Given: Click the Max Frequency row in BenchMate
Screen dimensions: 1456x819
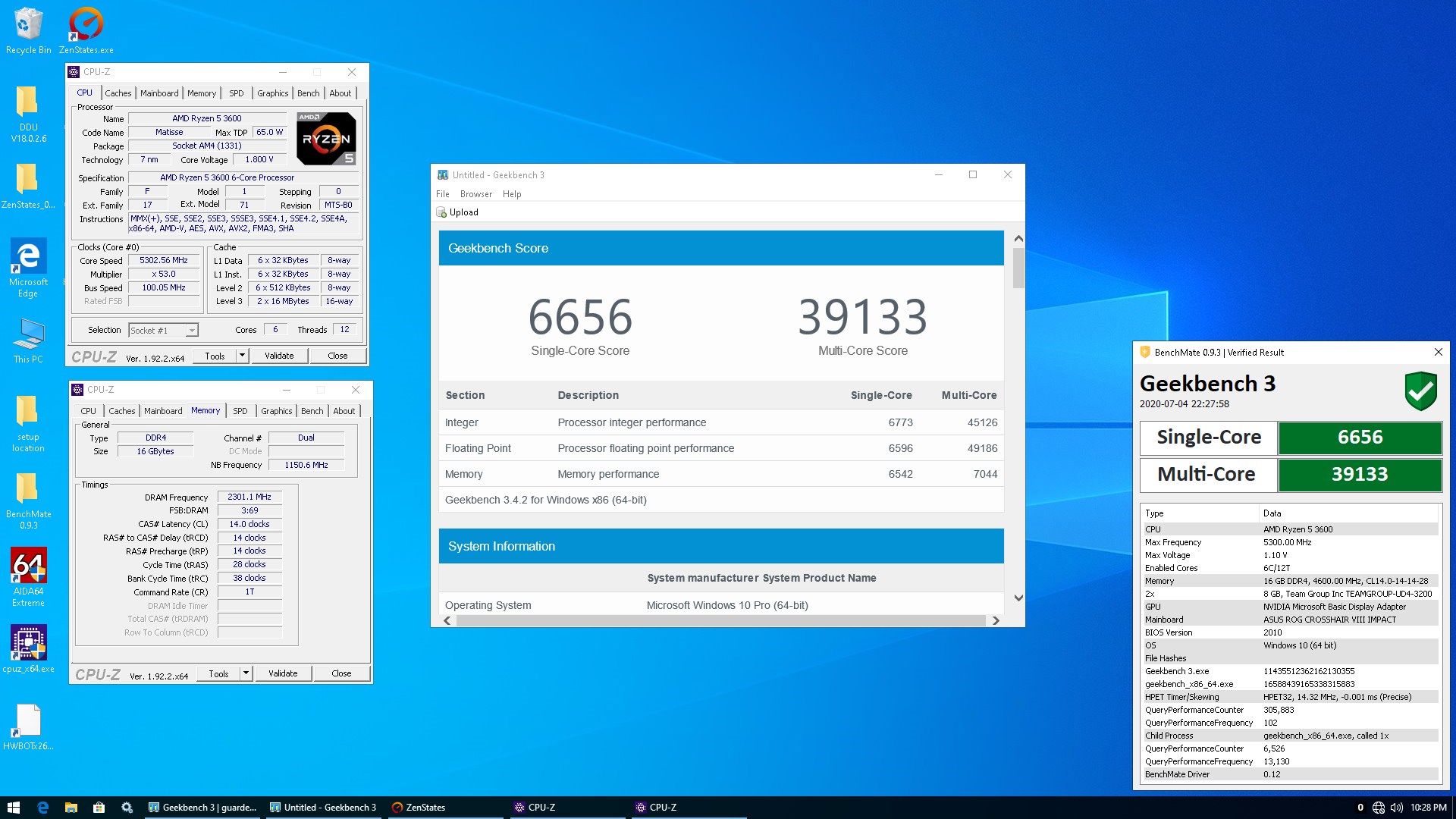Looking at the screenshot, I should coord(1290,542).
